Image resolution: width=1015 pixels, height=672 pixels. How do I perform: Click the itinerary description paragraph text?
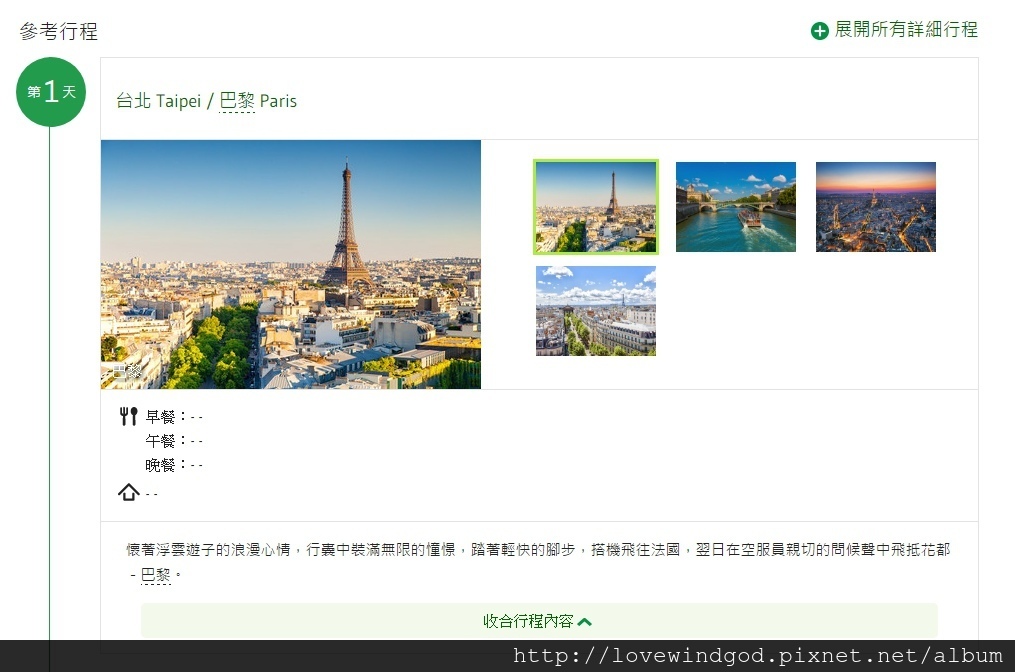pyautogui.click(x=538, y=562)
